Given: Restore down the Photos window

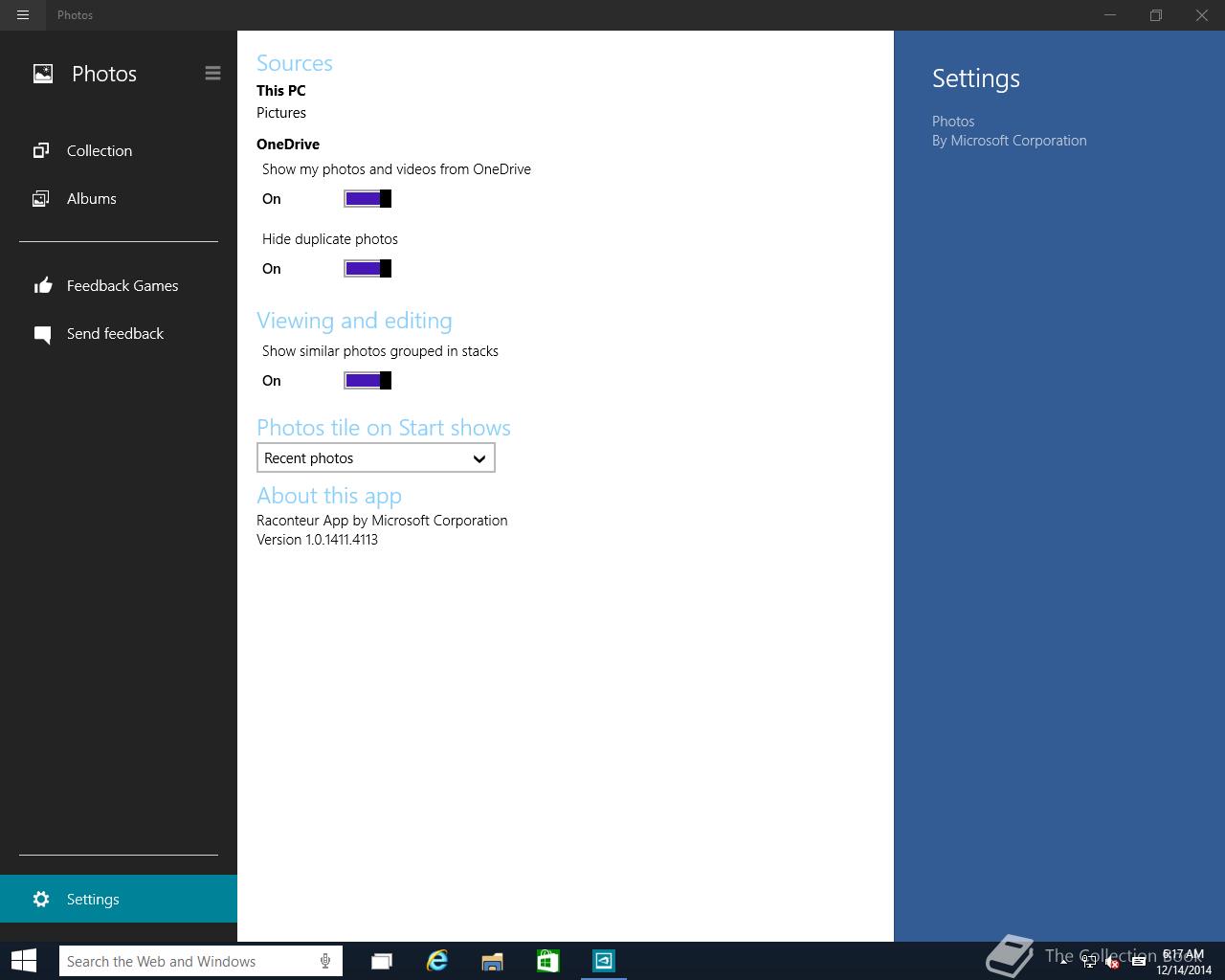Looking at the screenshot, I should pos(1156,15).
